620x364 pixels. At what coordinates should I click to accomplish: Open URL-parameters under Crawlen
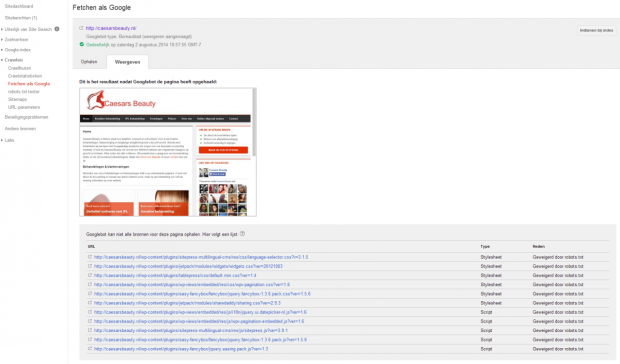coord(24,107)
